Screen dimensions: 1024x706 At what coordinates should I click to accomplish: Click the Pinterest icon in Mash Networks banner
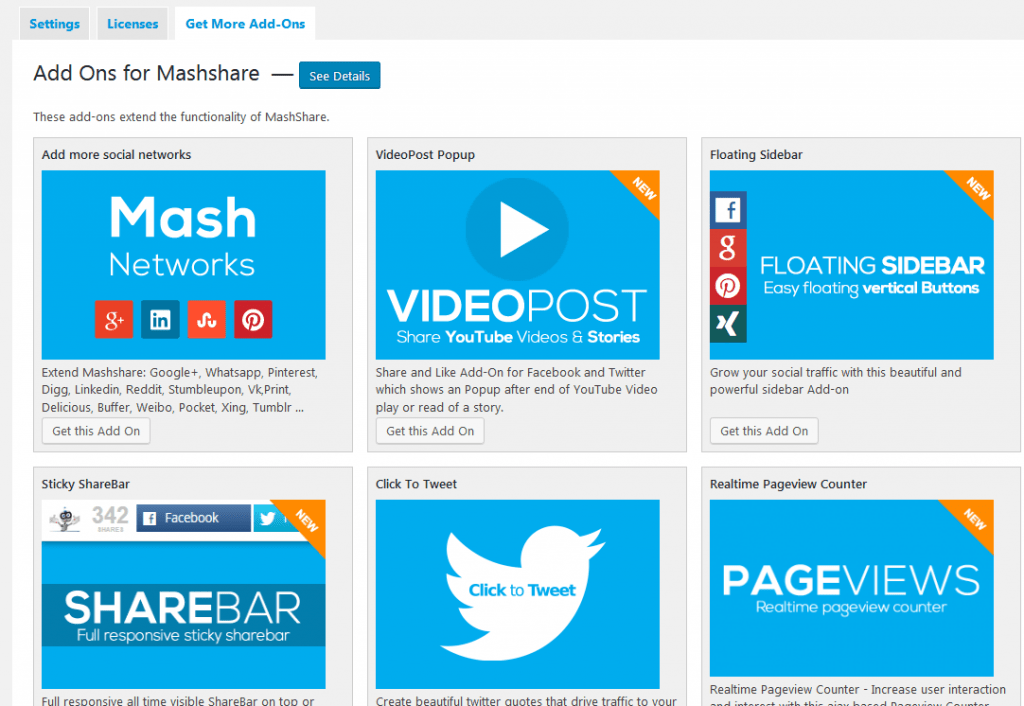point(253,320)
